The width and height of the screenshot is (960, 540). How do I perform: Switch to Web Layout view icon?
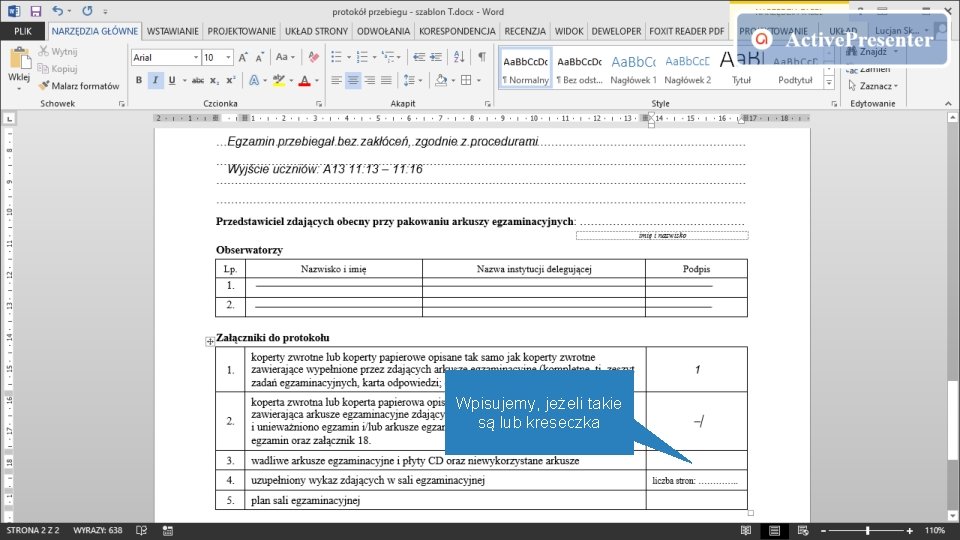point(803,531)
